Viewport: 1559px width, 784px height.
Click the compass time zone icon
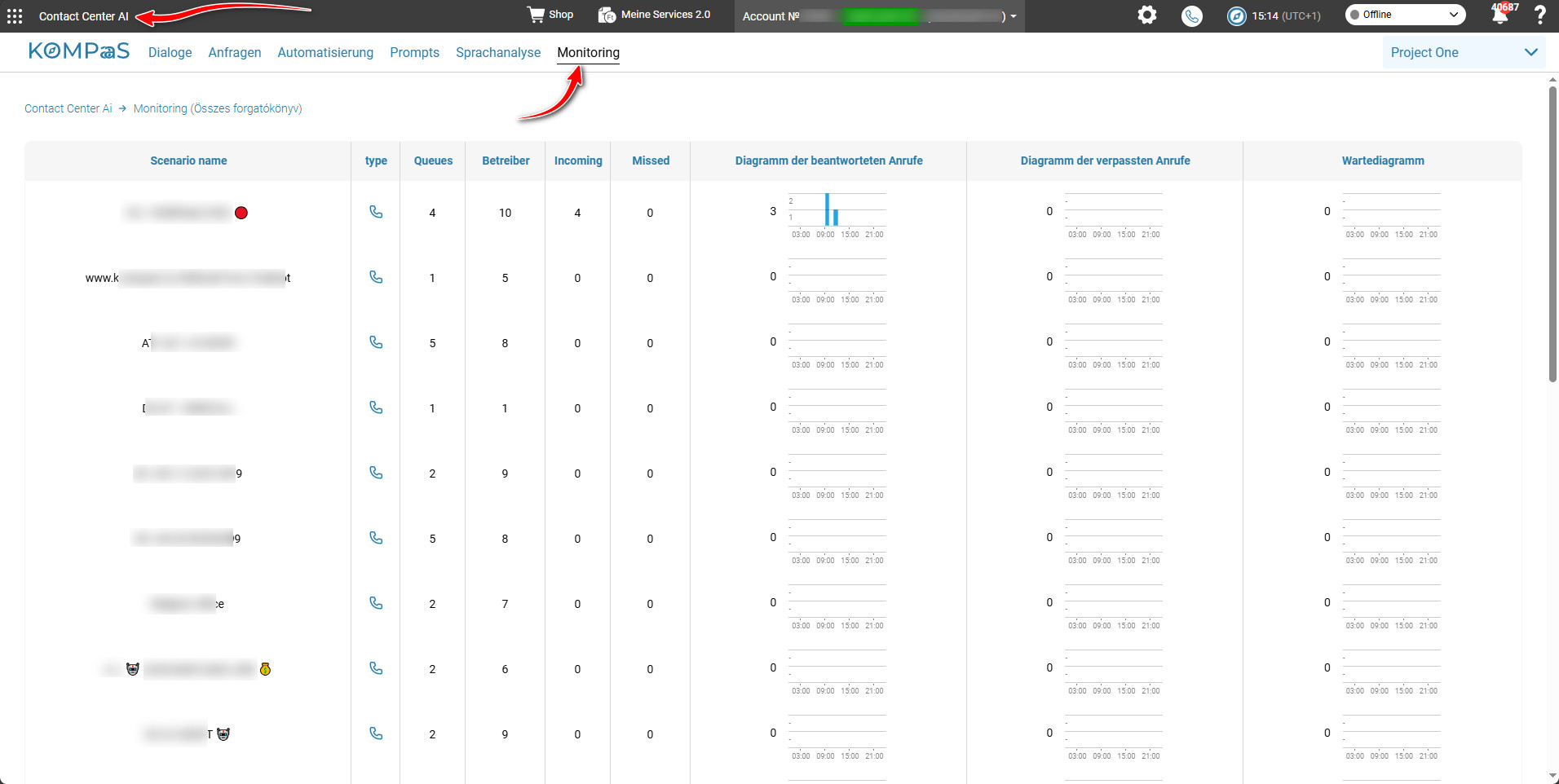point(1237,16)
